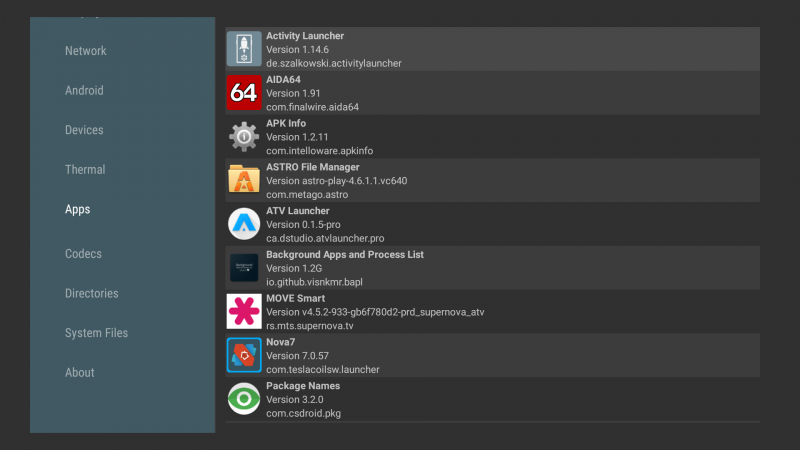The image size is (800, 450).
Task: Show the Directories section
Action: [92, 293]
